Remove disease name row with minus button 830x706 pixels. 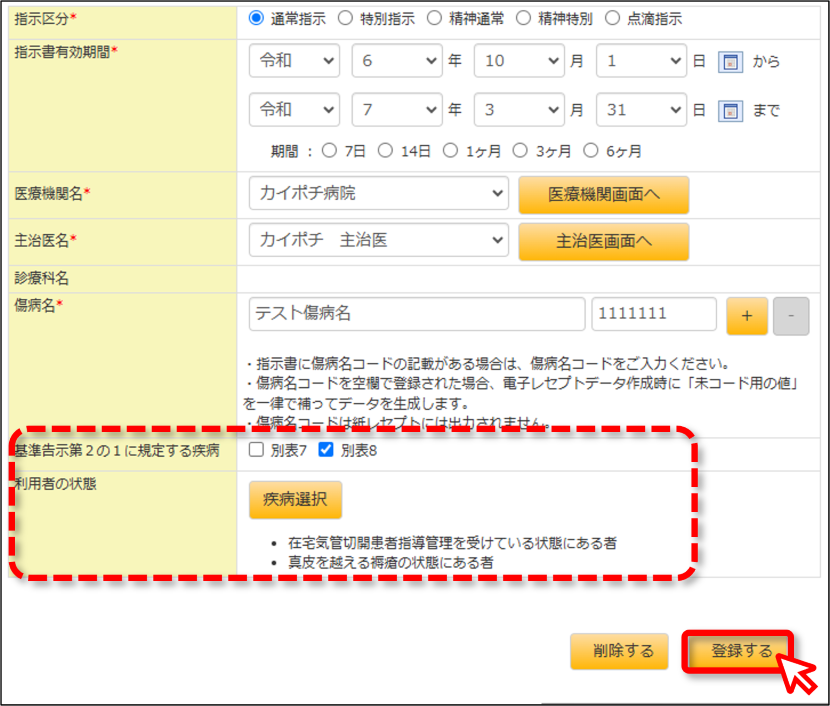coord(791,316)
